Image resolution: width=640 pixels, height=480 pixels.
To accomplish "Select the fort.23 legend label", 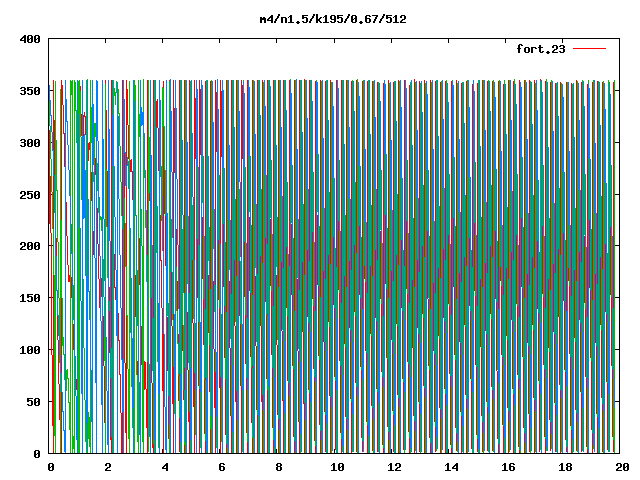I will tap(541, 49).
